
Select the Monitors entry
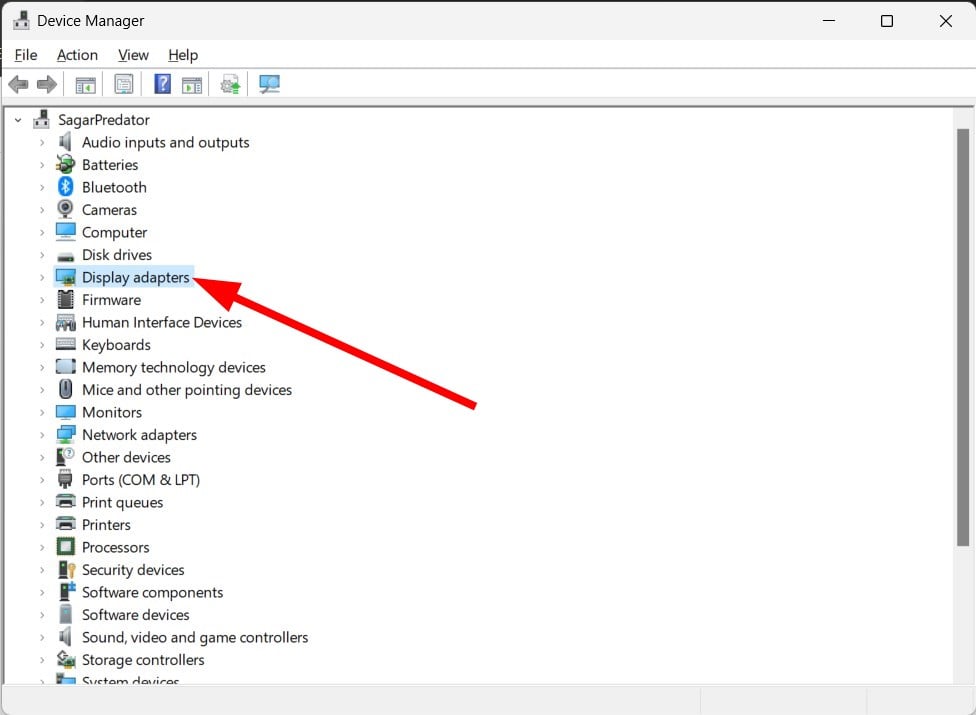pos(112,413)
